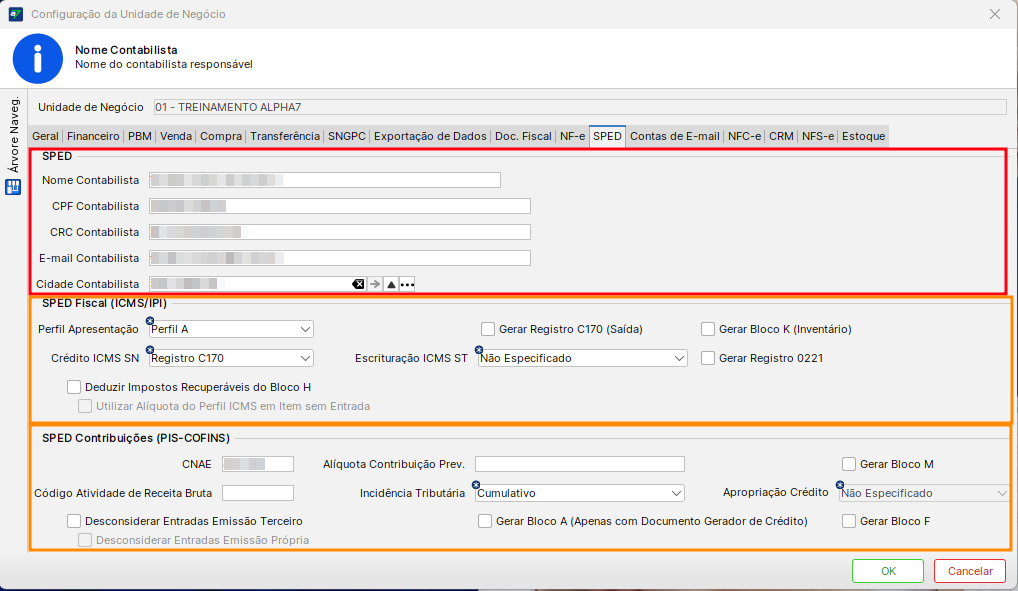Enable Gerar Registro C170 (Saída) checkbox
The image size is (1018, 591).
coord(488,329)
